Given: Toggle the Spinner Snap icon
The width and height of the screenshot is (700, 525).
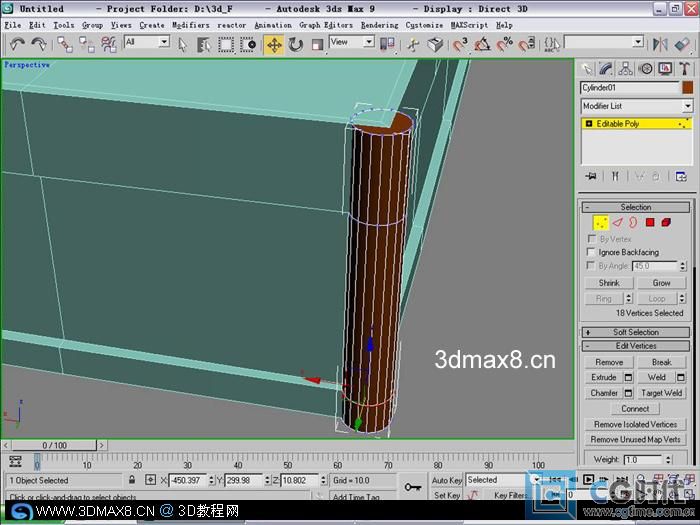Looking at the screenshot, I should coord(527,45).
